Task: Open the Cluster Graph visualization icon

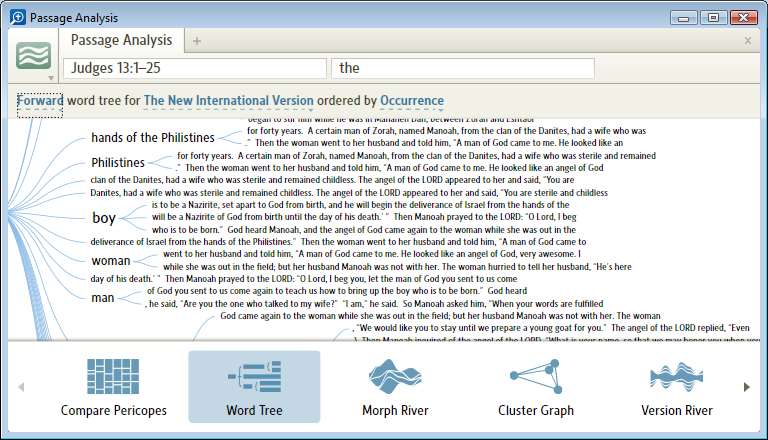Action: [536, 376]
